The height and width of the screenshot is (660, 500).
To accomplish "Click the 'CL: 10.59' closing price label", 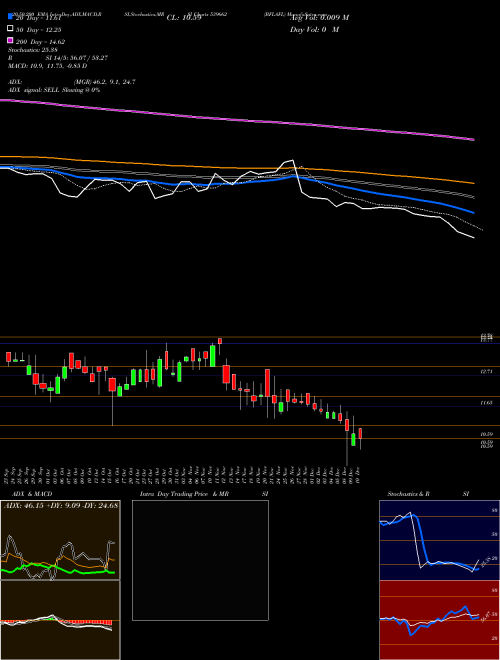I will [184, 18].
